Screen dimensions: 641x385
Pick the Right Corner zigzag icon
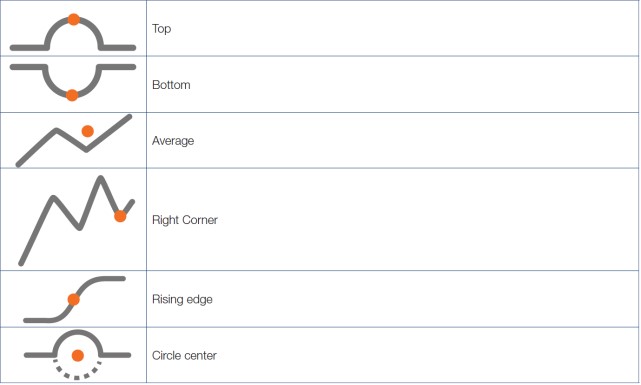click(76, 221)
